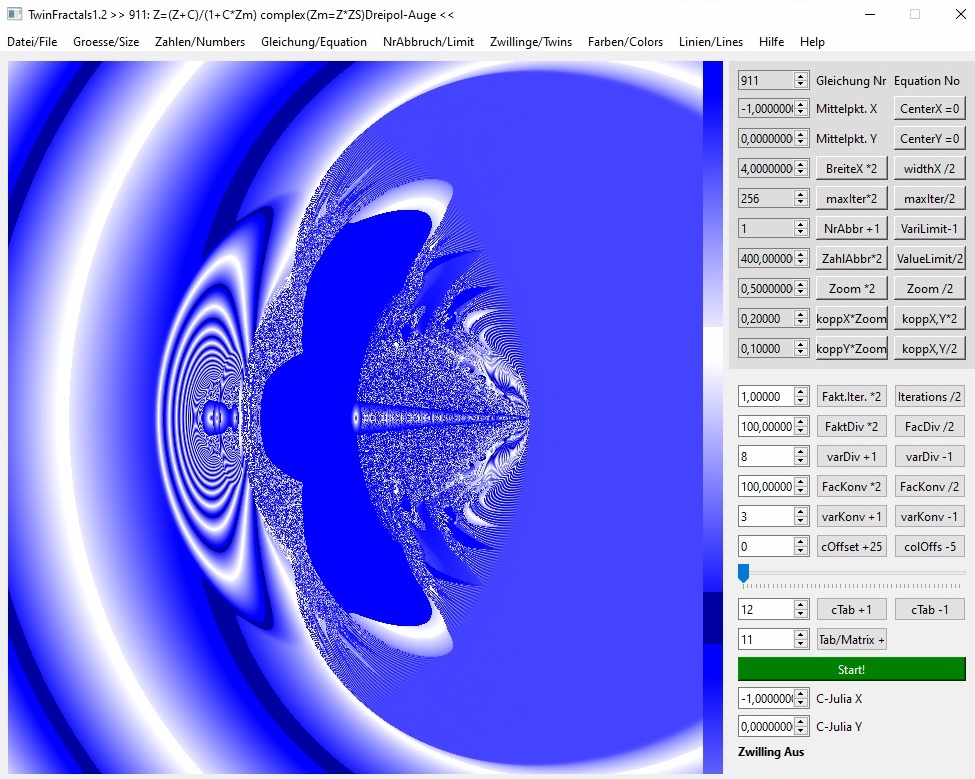The image size is (975, 779).
Task: Click the maxIter/2 button
Action: point(930,198)
